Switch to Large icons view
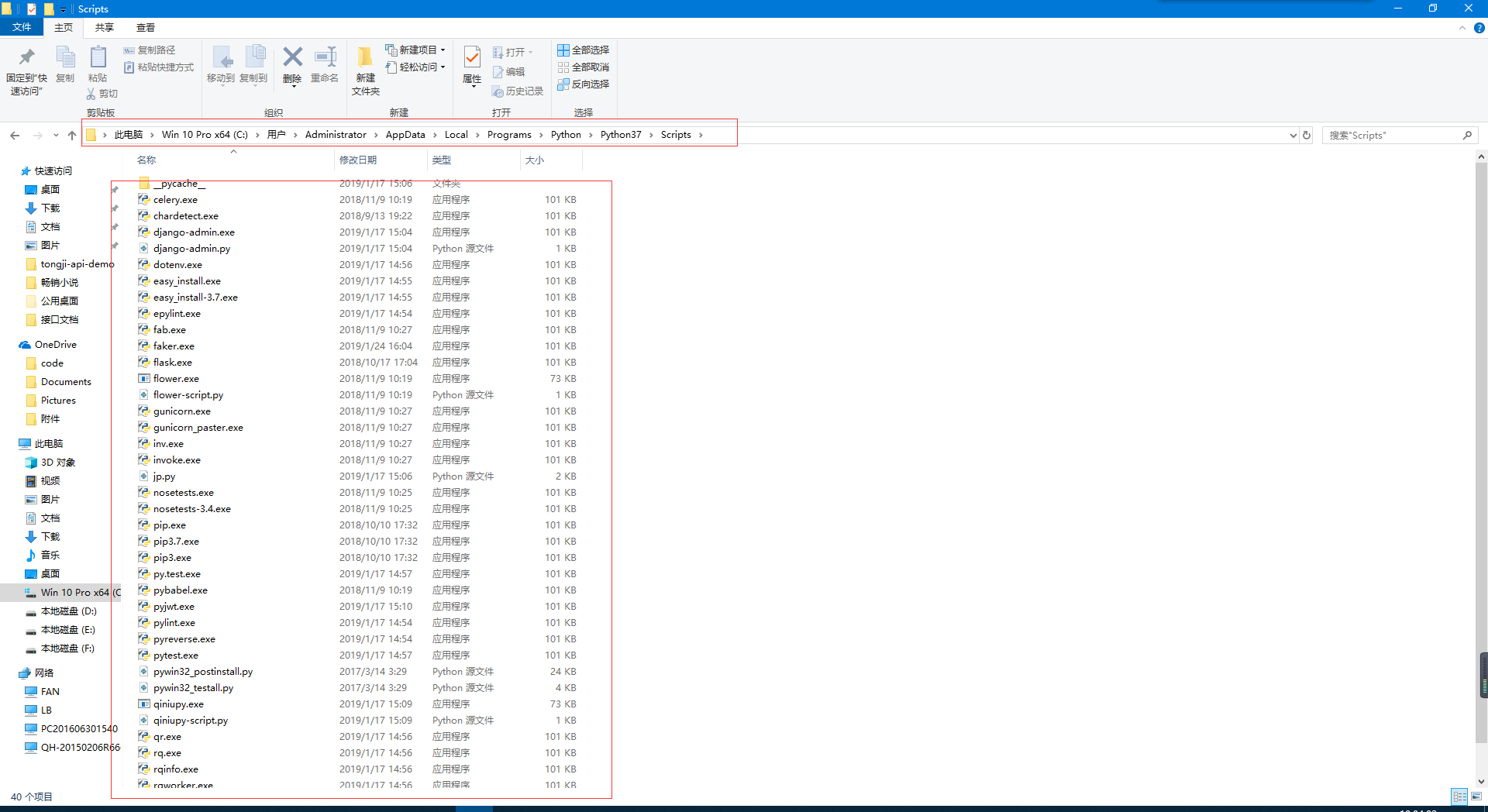The height and width of the screenshot is (812, 1488). [x=1476, y=797]
